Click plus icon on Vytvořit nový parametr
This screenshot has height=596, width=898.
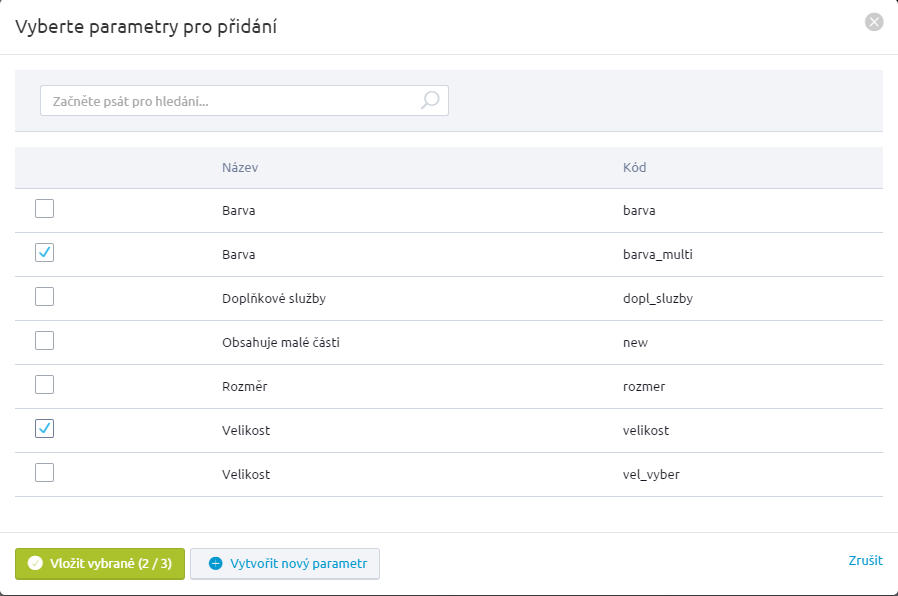[x=215, y=563]
